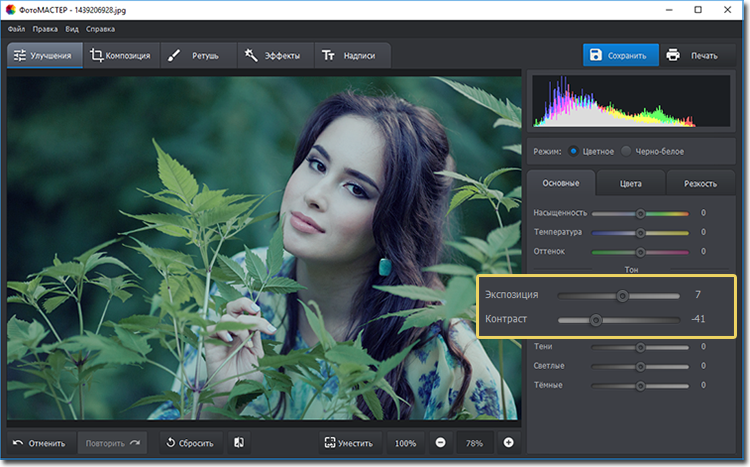Screen dimensions: 750x467
Task: Save the image with Сохранить button
Action: point(622,55)
